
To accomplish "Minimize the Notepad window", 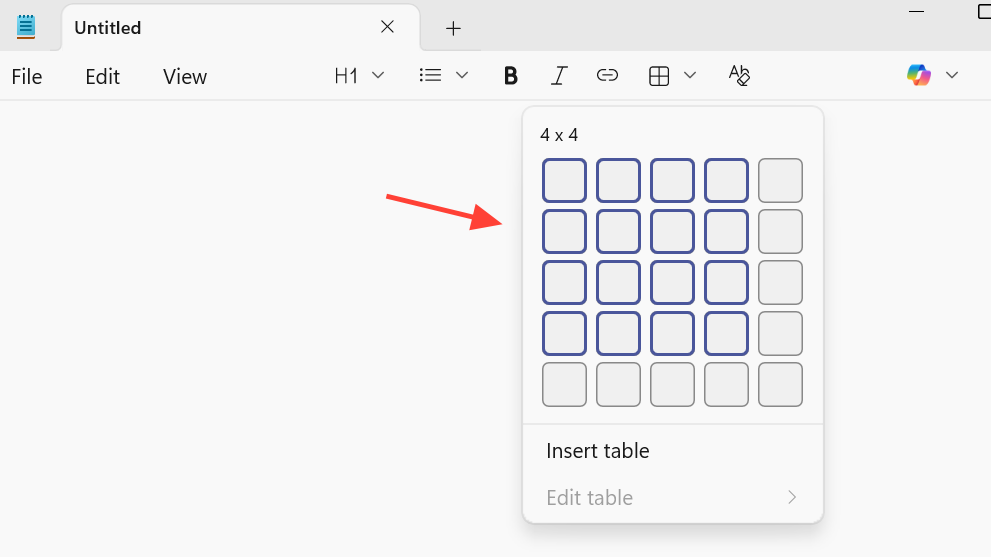I will (916, 11).
